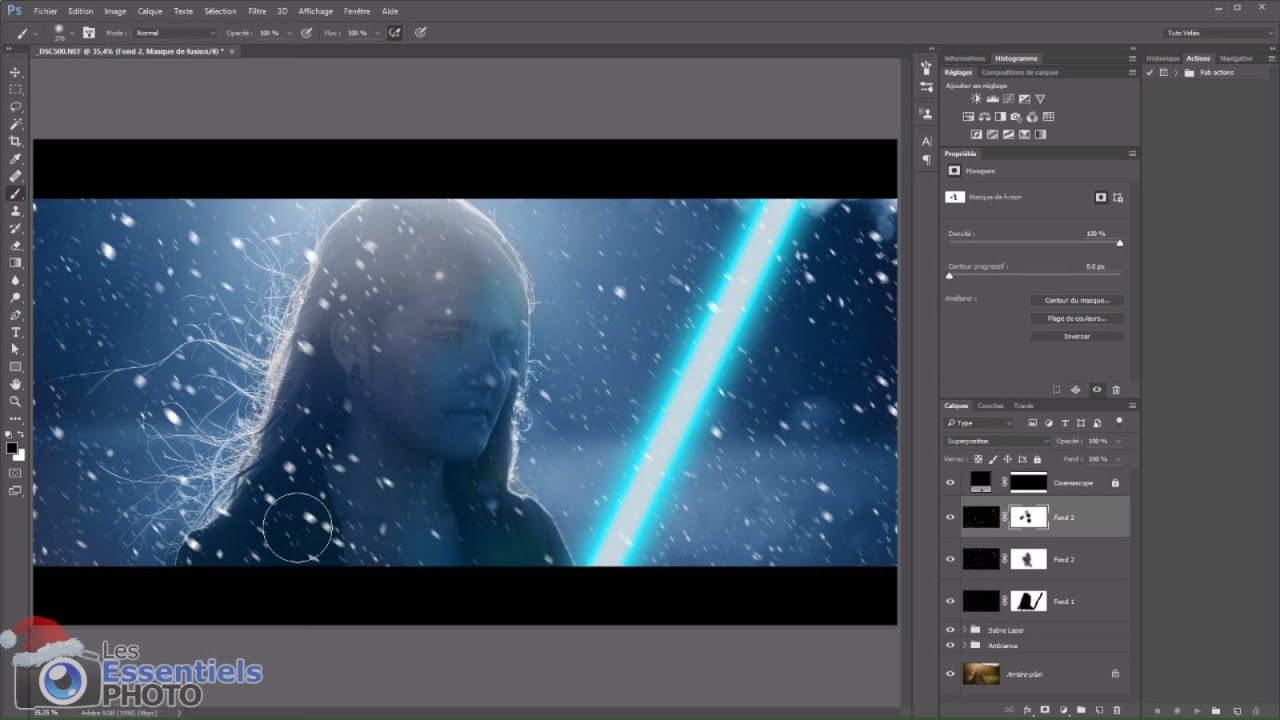Delete the mask using Properties trash icon
Screen dimensions: 1280x720
(1116, 390)
